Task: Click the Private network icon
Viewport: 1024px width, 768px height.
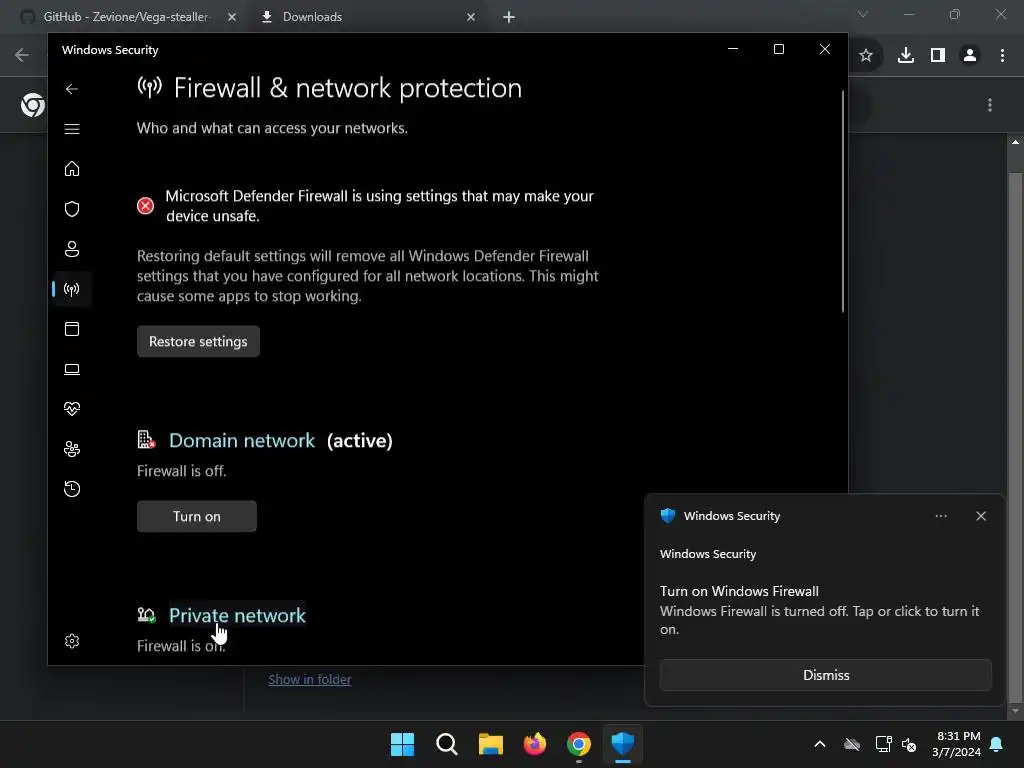Action: coord(146,615)
